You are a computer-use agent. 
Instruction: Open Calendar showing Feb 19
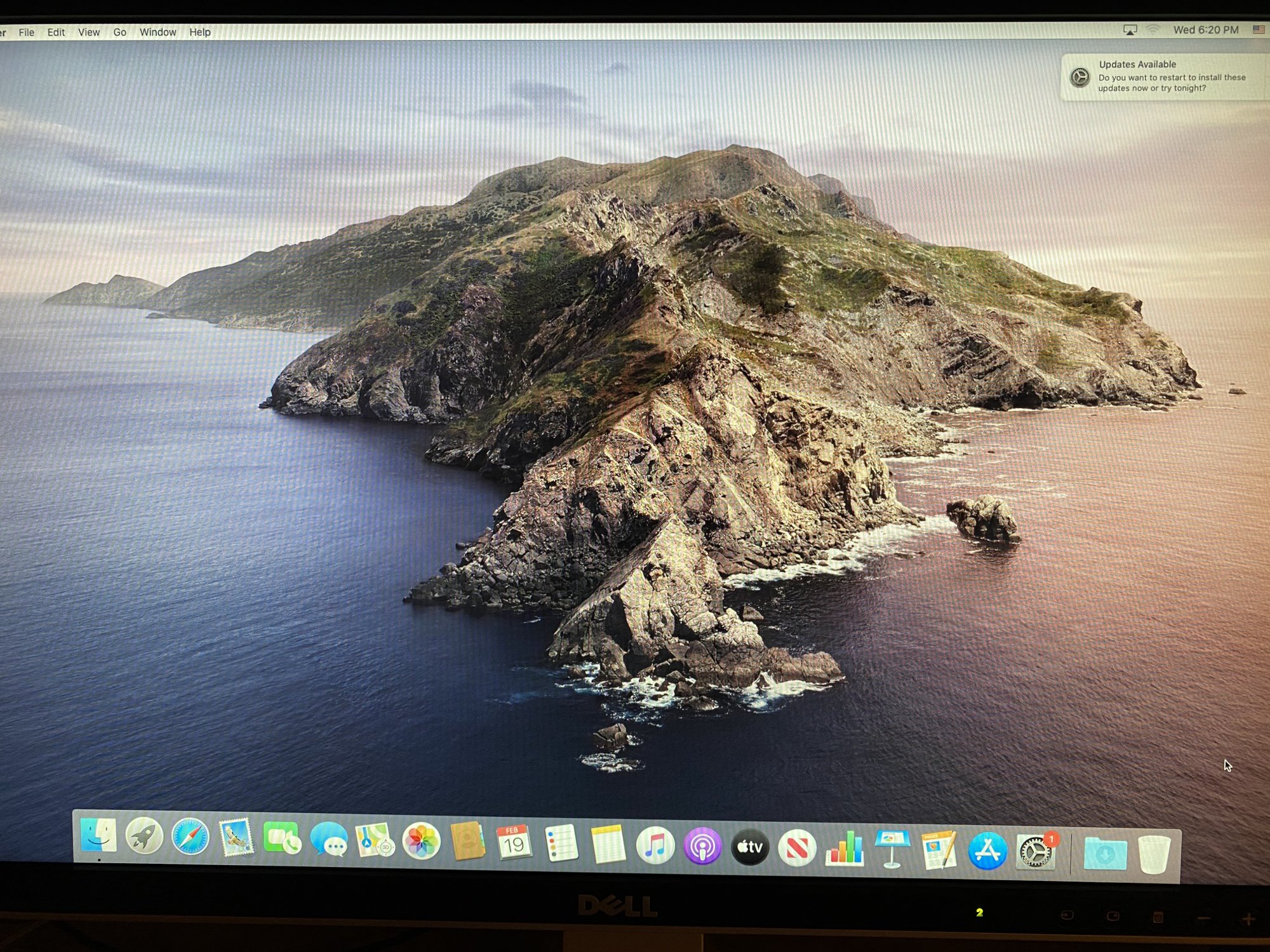tap(514, 843)
